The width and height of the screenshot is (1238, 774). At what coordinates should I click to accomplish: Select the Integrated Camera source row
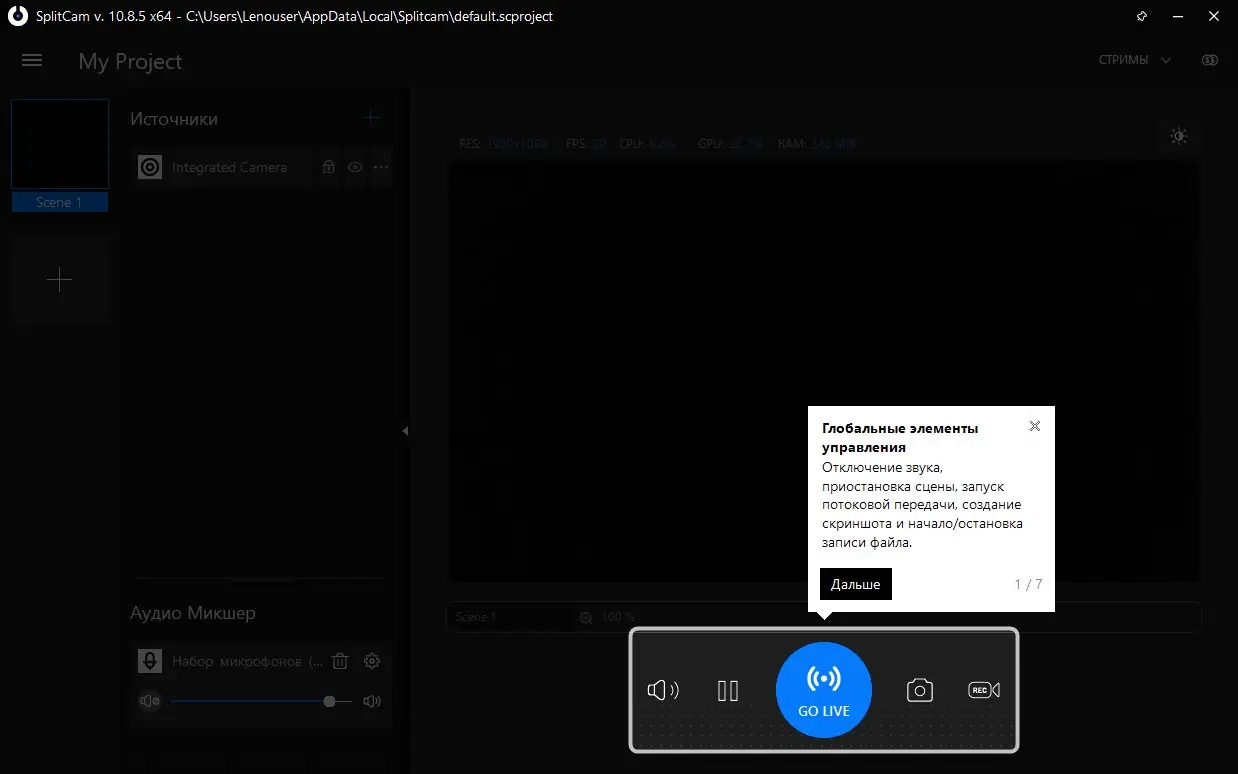(x=262, y=167)
